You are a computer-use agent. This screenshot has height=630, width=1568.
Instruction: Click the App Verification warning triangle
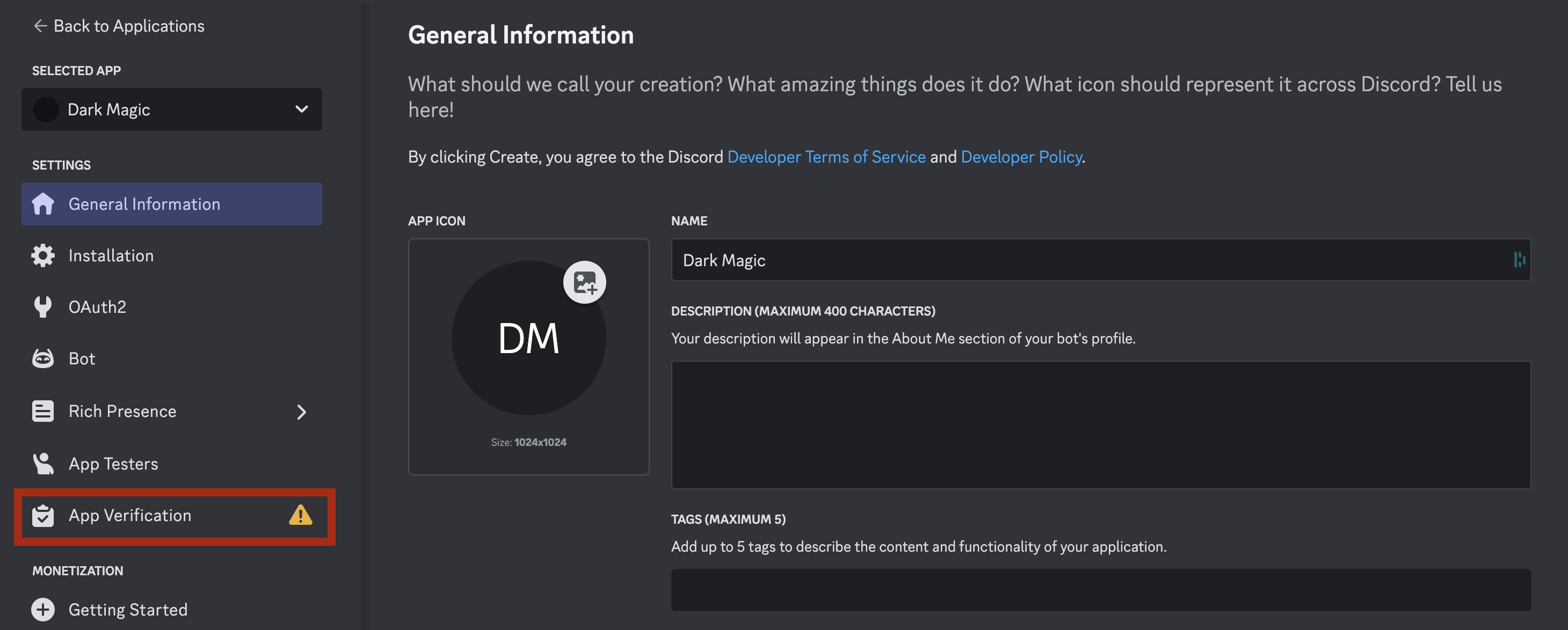coord(301,515)
